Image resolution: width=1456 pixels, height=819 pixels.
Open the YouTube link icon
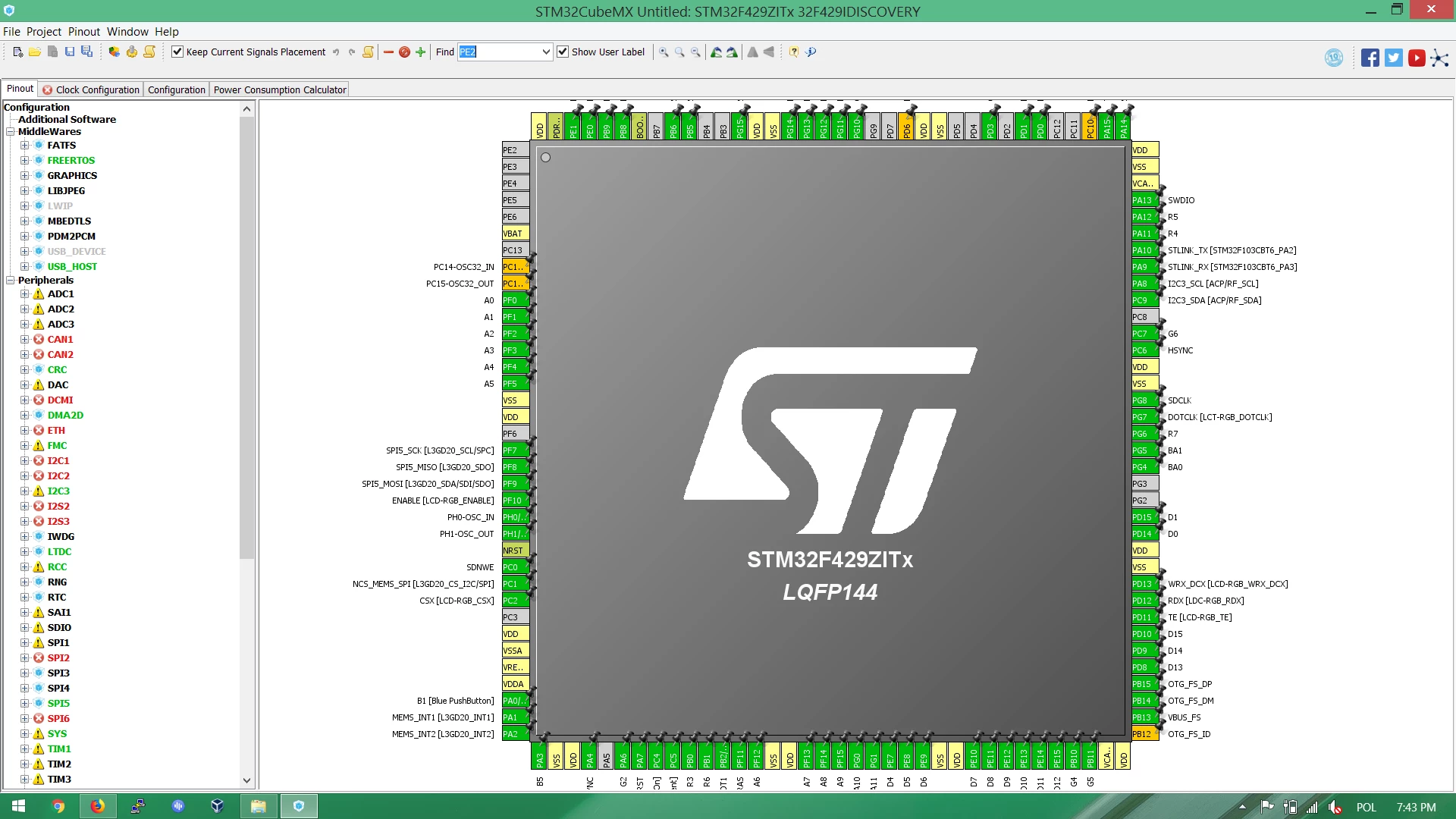[x=1417, y=58]
